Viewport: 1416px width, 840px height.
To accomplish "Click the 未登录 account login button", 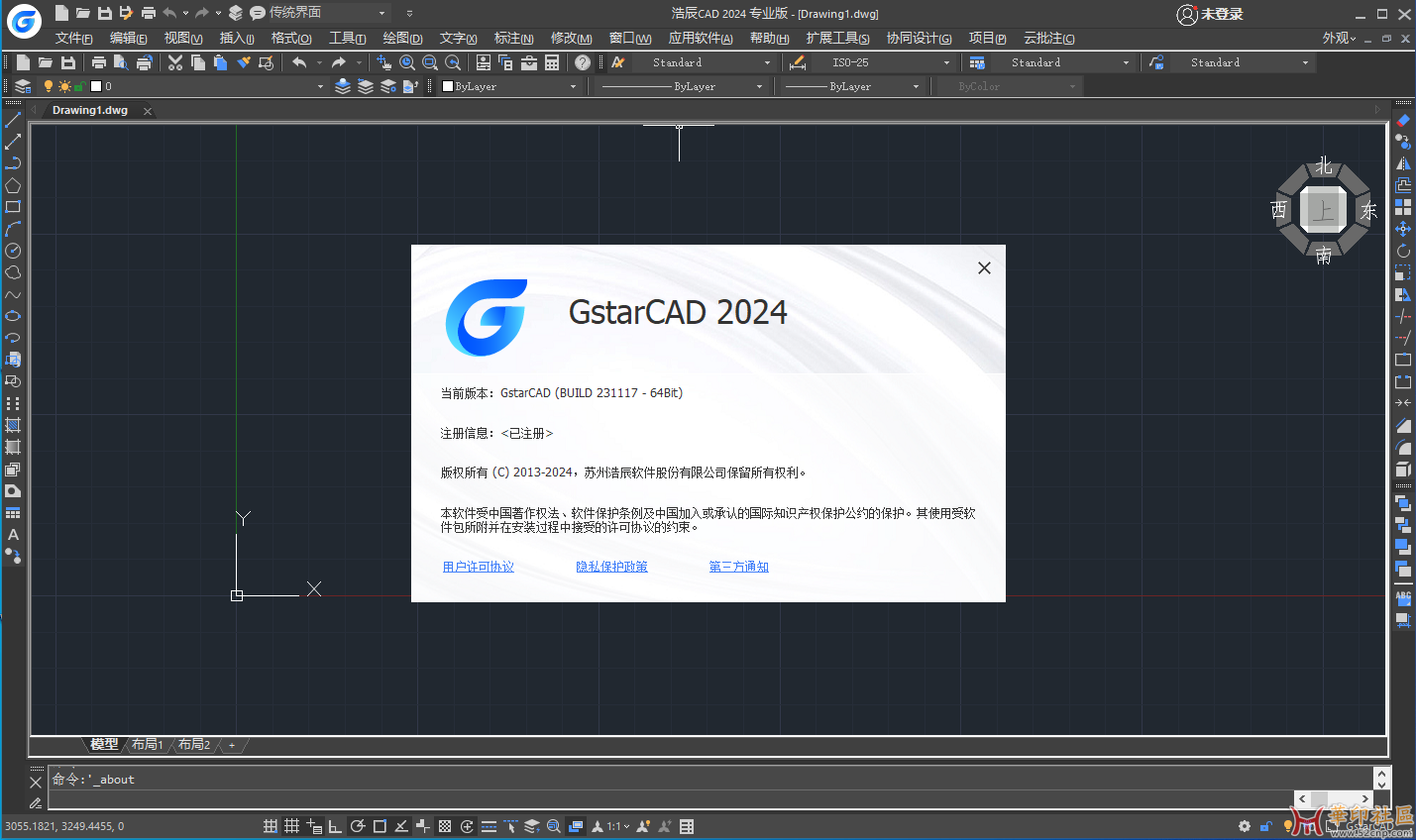I will (x=1209, y=14).
